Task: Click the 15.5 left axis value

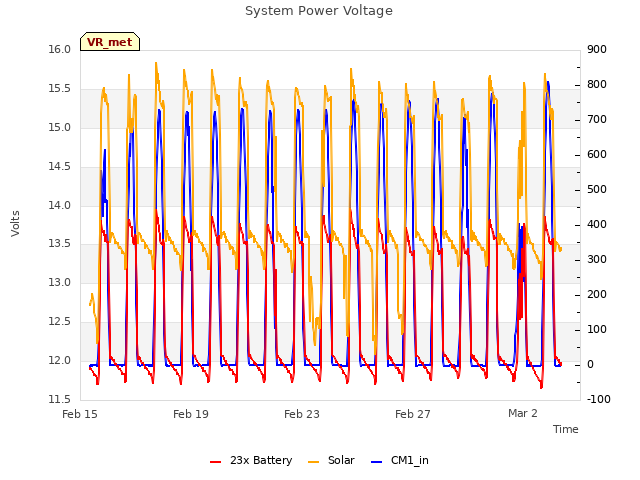Action: coord(60,89)
